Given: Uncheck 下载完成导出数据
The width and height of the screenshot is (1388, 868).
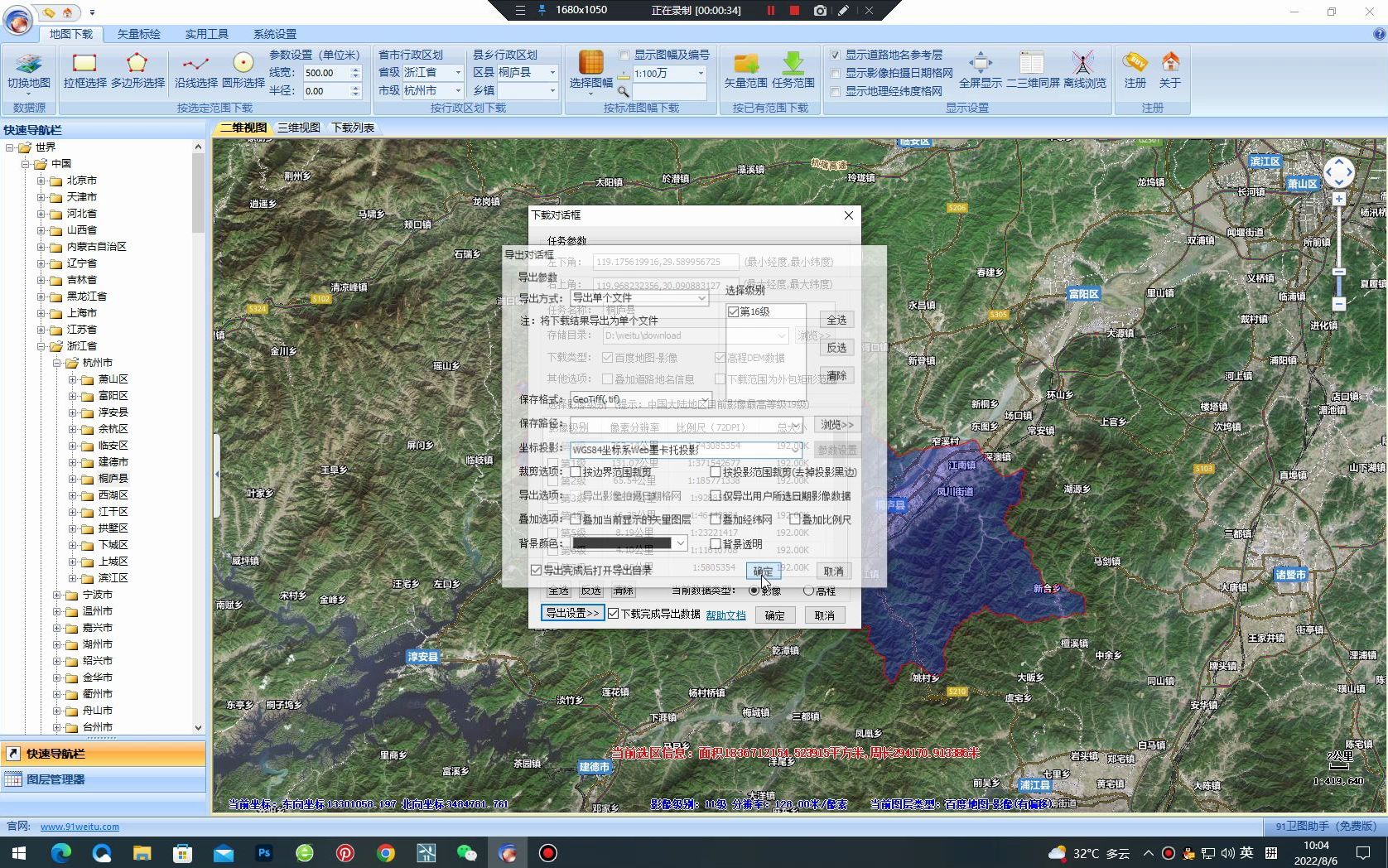Looking at the screenshot, I should tap(613, 614).
